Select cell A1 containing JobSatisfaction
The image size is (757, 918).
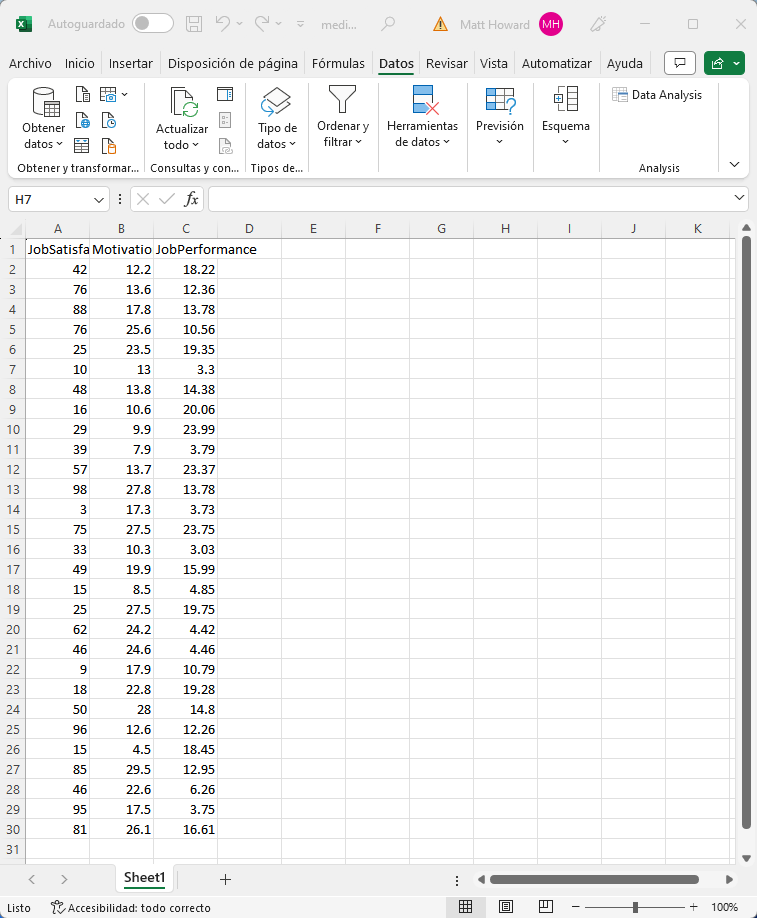click(x=58, y=249)
